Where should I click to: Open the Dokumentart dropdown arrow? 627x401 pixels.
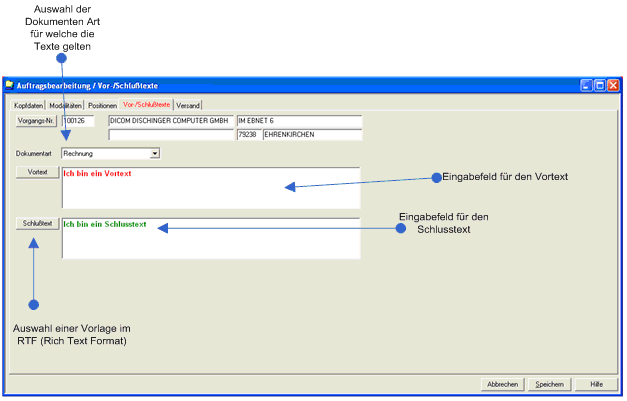155,154
